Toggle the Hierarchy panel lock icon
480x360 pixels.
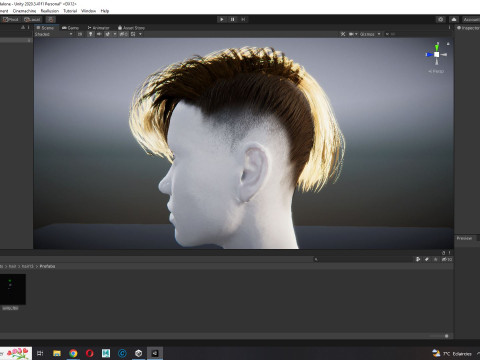pyautogui.click(x=23, y=27)
